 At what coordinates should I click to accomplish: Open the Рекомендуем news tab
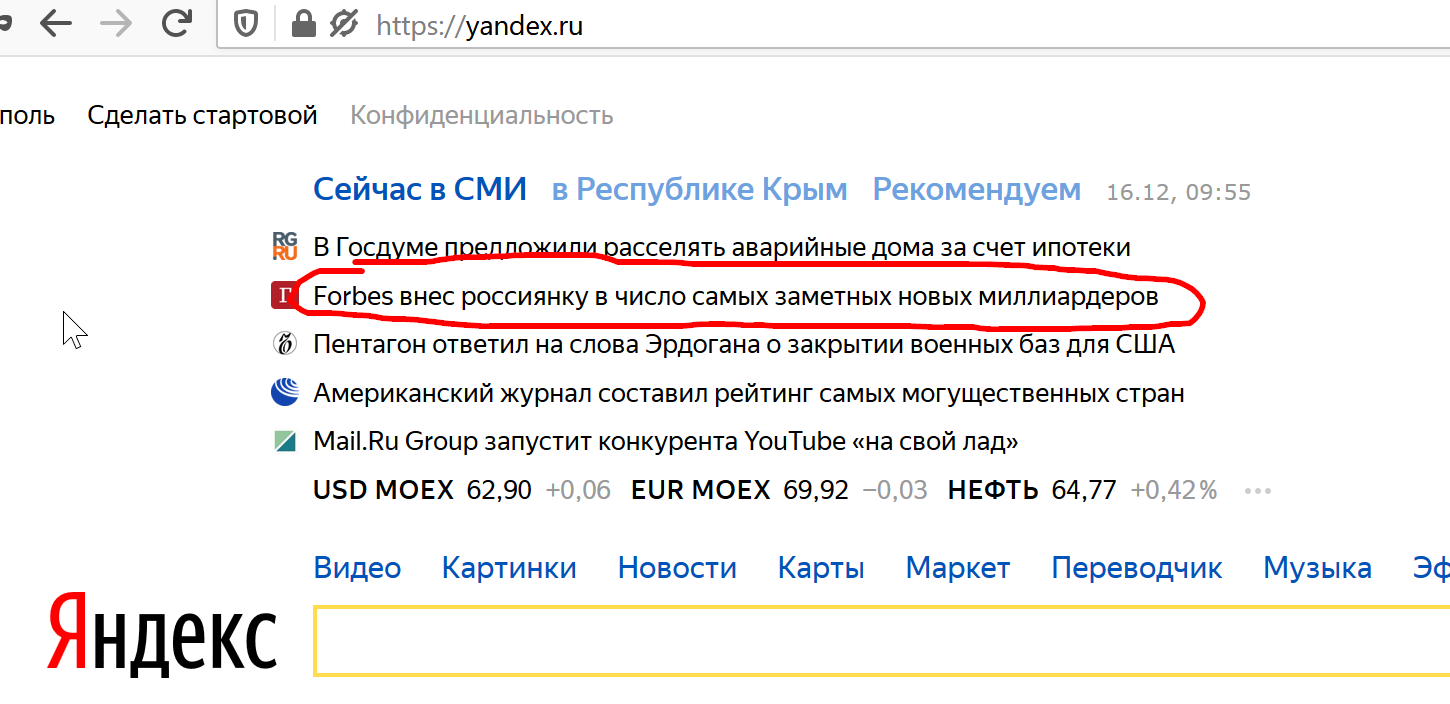click(977, 189)
